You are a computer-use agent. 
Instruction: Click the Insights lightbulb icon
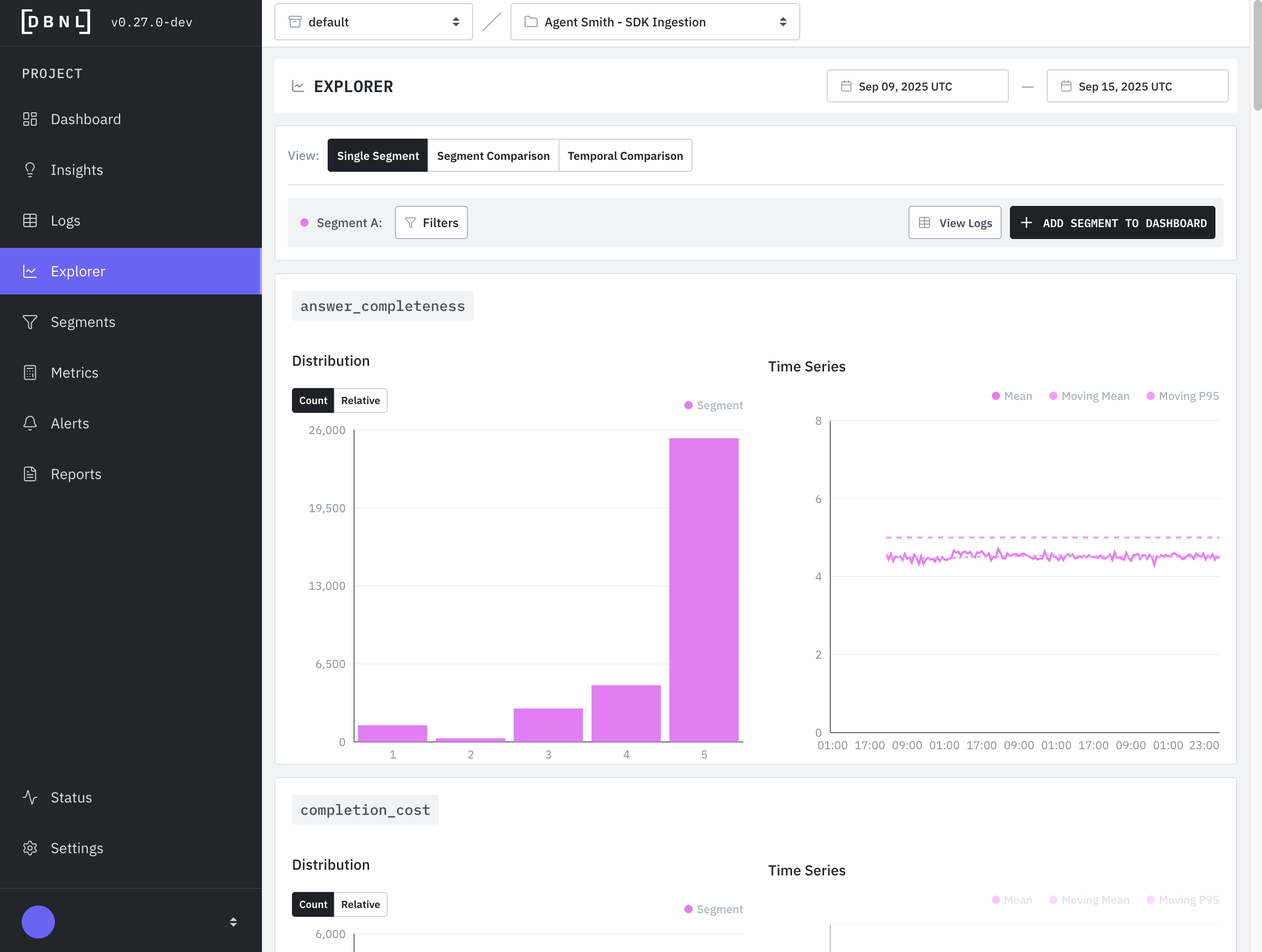click(30, 170)
